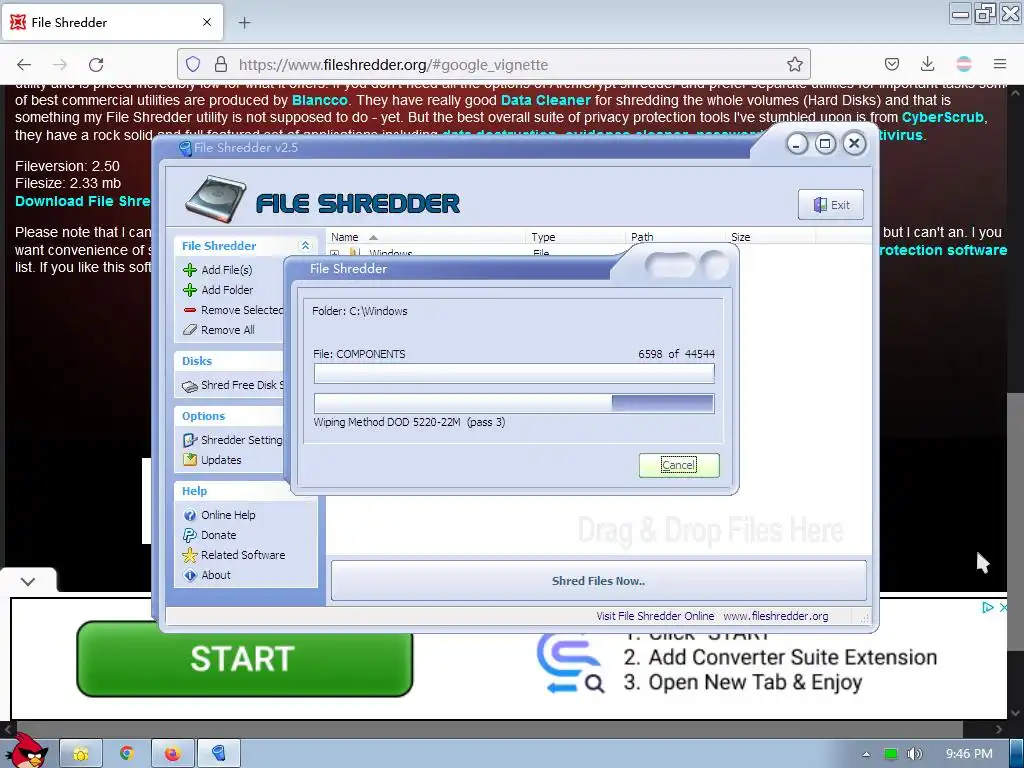The width and height of the screenshot is (1024, 768).
Task: Click the AdChoices icon on the banner ad
Action: point(987,607)
